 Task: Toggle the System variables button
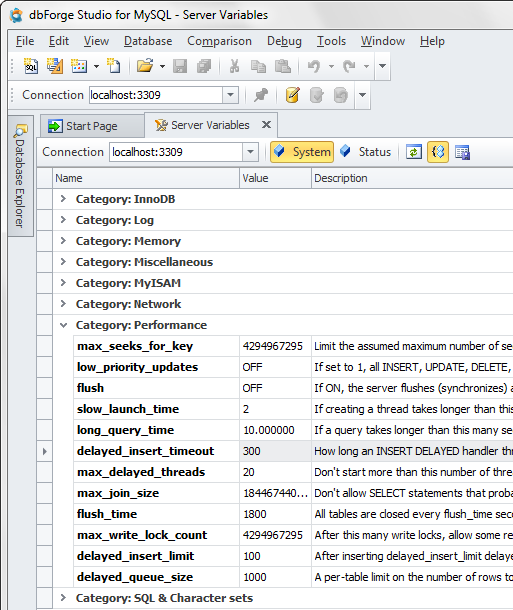pos(302,152)
